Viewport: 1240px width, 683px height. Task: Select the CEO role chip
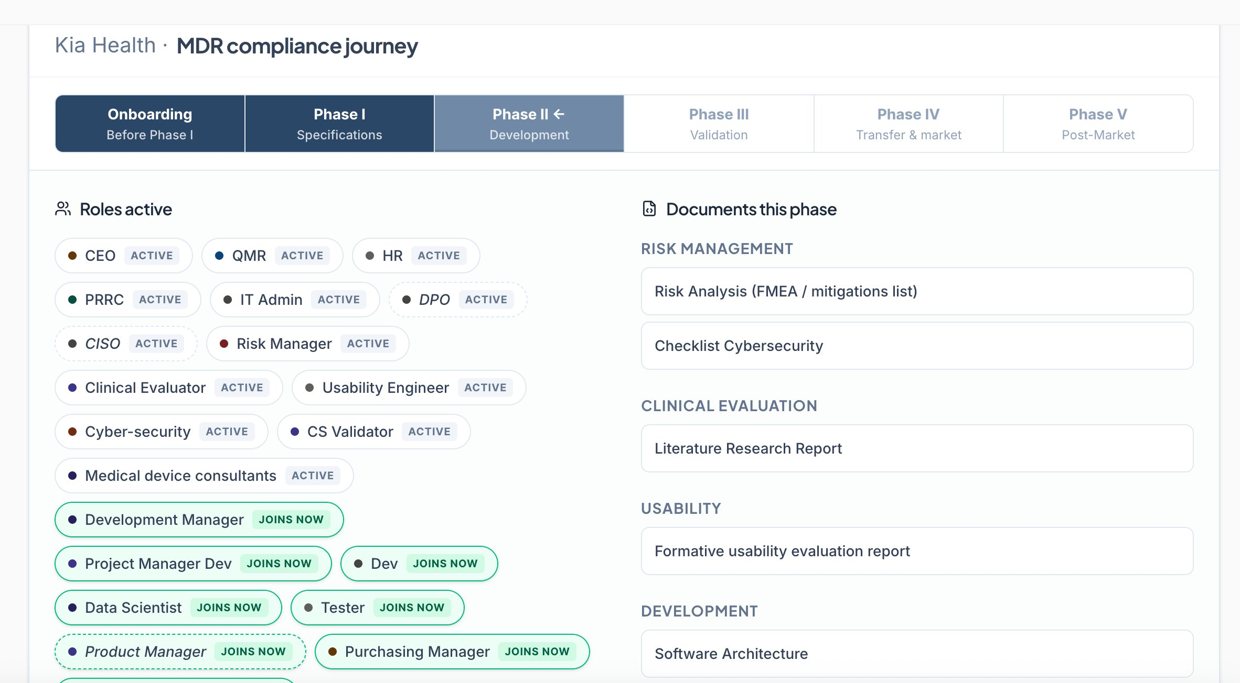(x=123, y=255)
